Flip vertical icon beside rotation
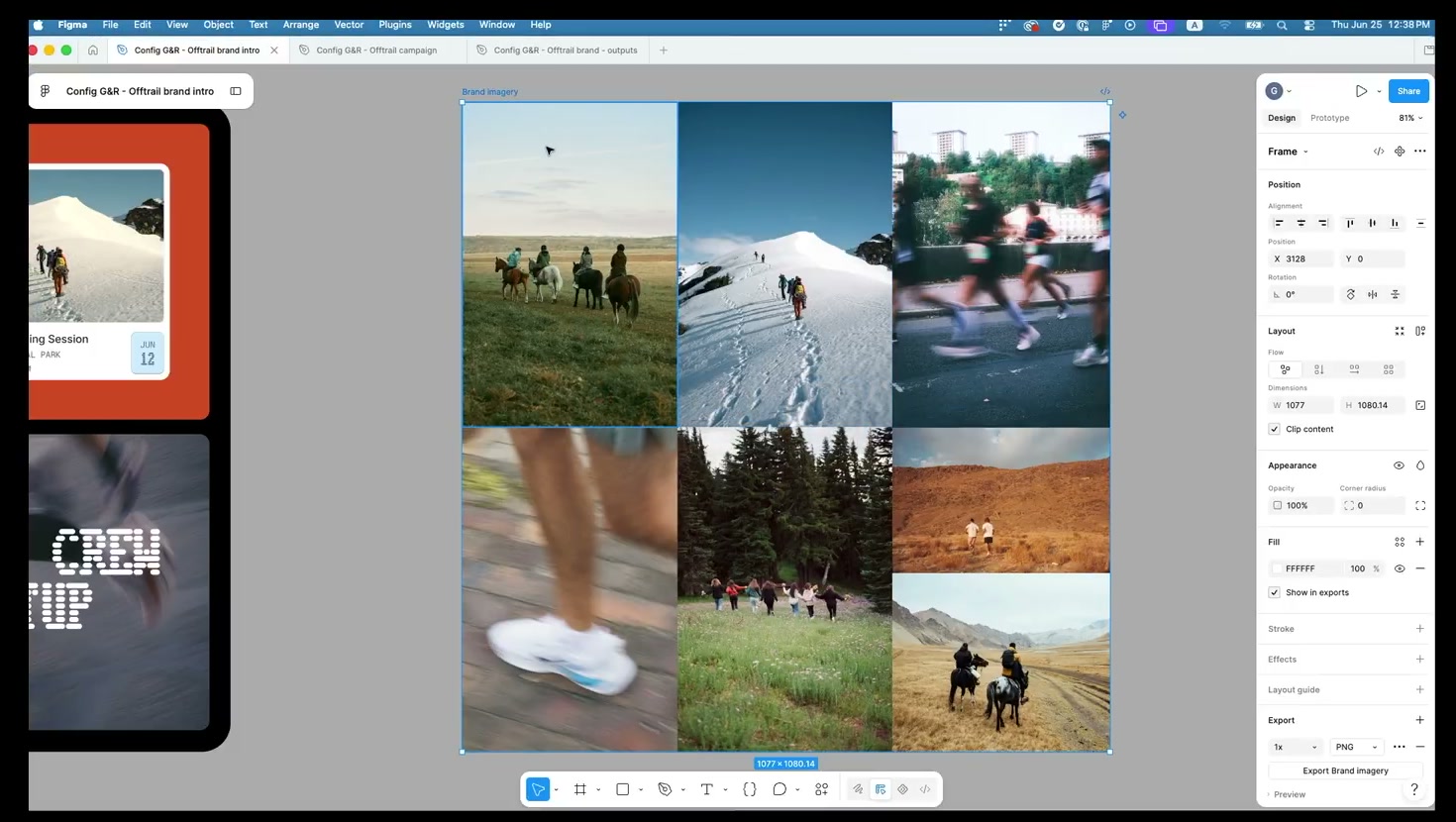This screenshot has height=822, width=1456. pos(1395,294)
